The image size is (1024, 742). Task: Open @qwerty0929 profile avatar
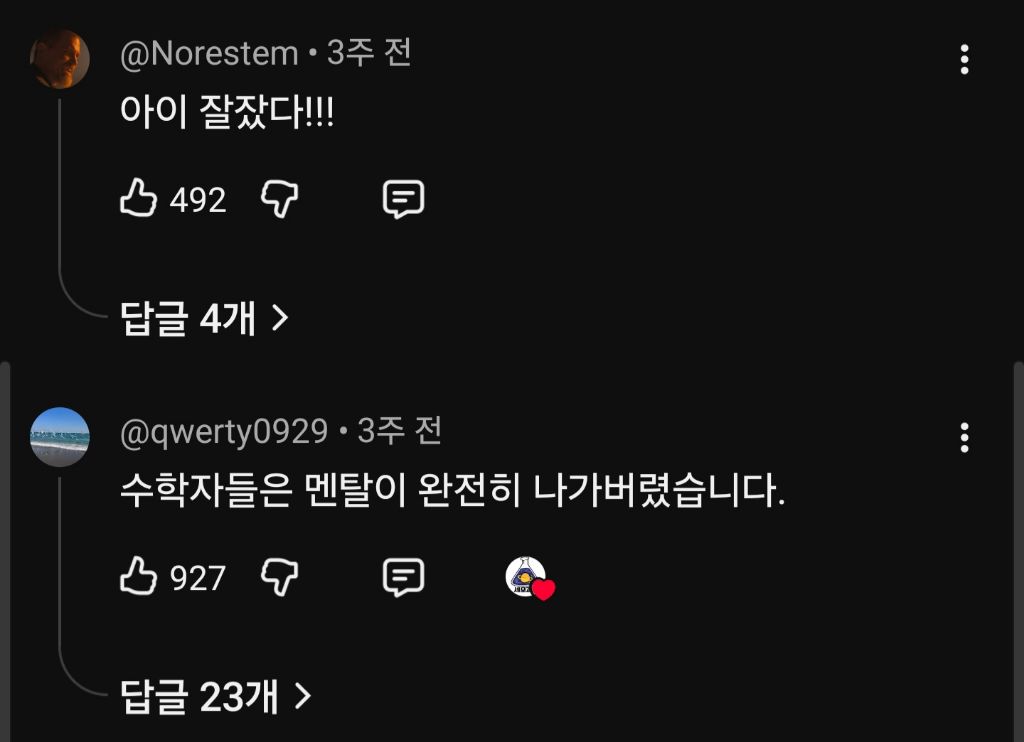click(x=60, y=436)
